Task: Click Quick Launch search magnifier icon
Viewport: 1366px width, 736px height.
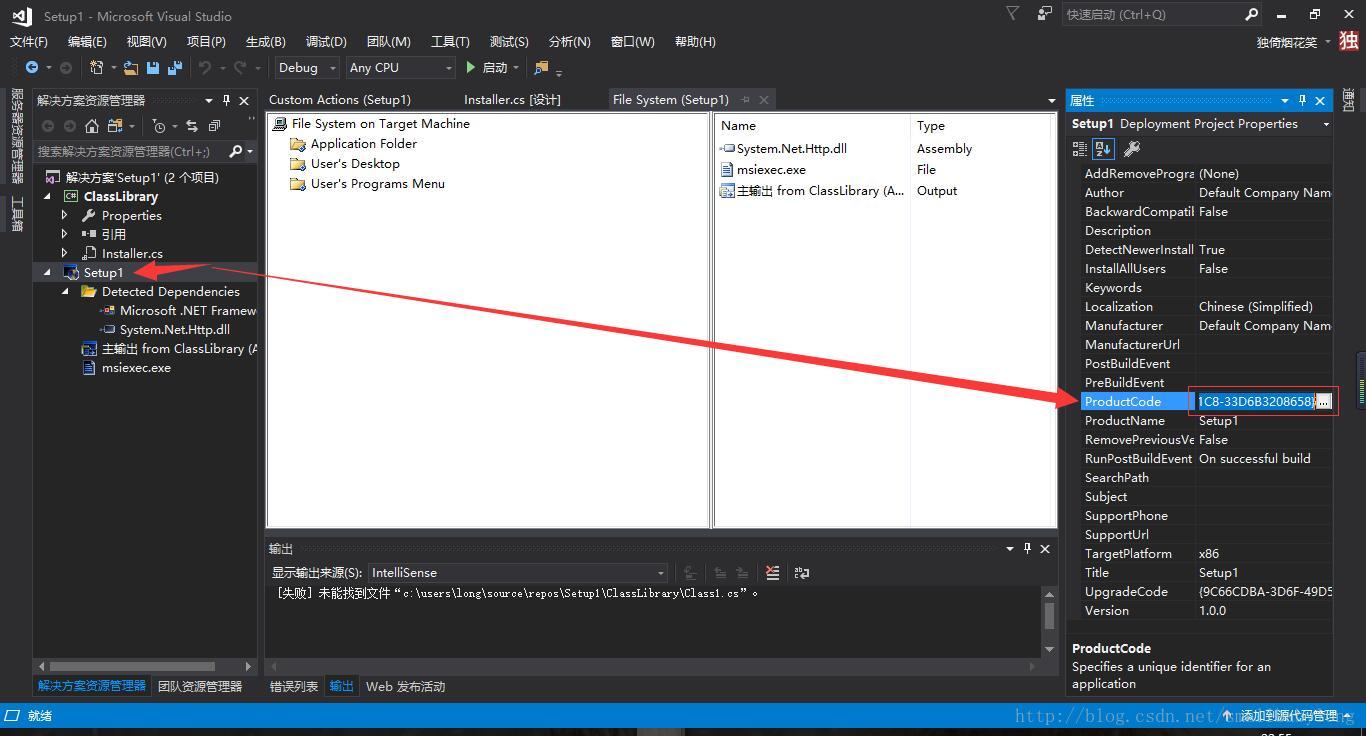Action: 1251,14
